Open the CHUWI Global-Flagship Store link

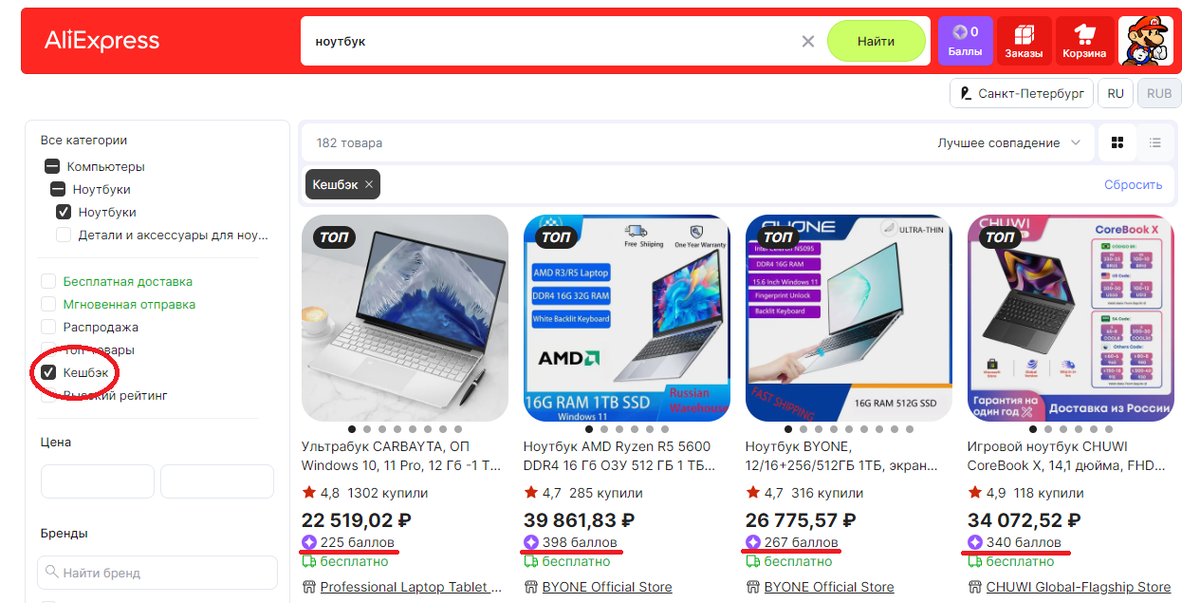click(1078, 587)
